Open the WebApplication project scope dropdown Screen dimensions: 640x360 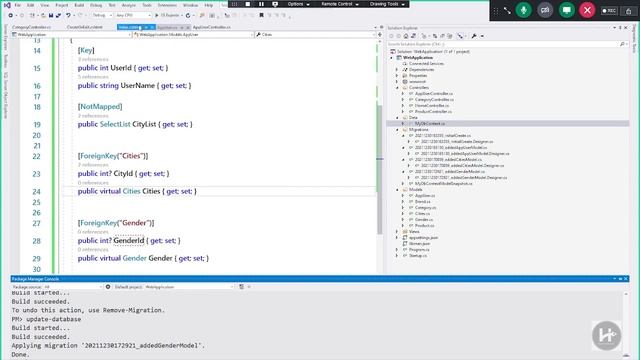pos(71,35)
